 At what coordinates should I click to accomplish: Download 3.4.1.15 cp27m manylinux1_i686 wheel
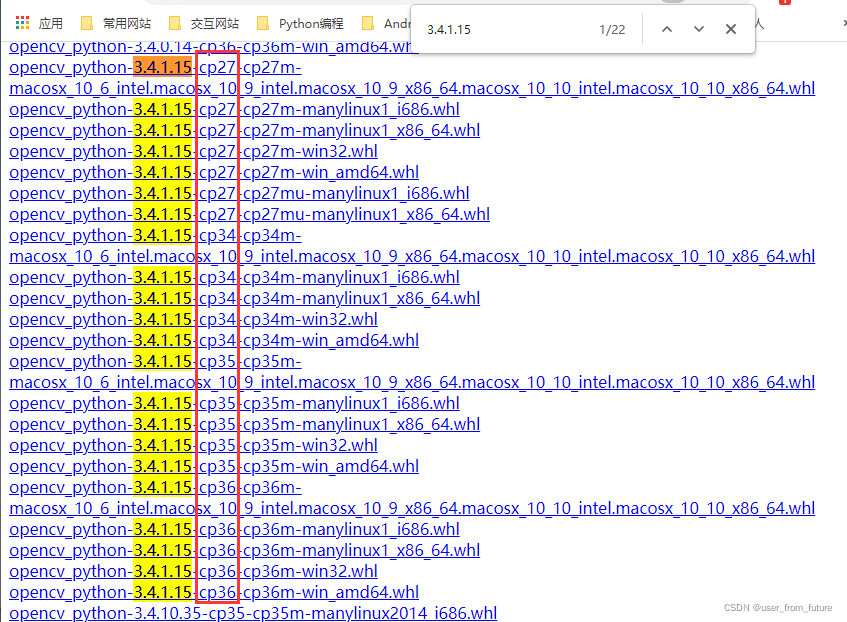(x=234, y=109)
